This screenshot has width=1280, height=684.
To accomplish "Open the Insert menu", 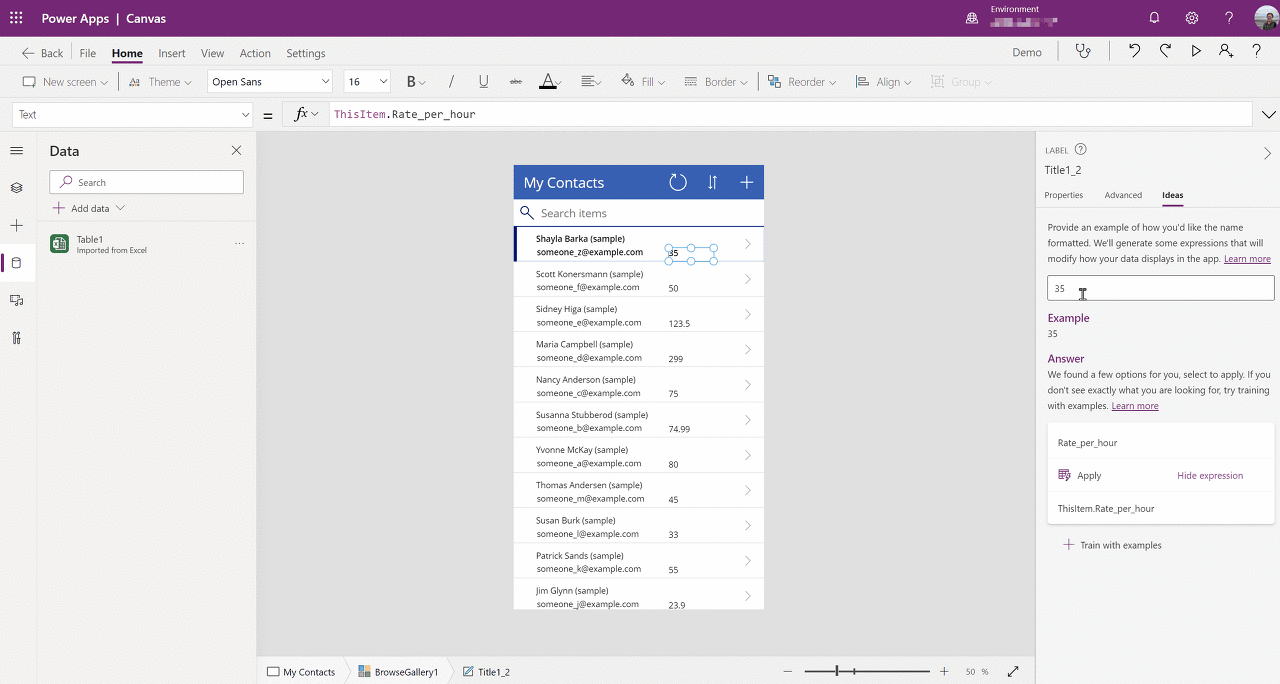I will [x=171, y=53].
